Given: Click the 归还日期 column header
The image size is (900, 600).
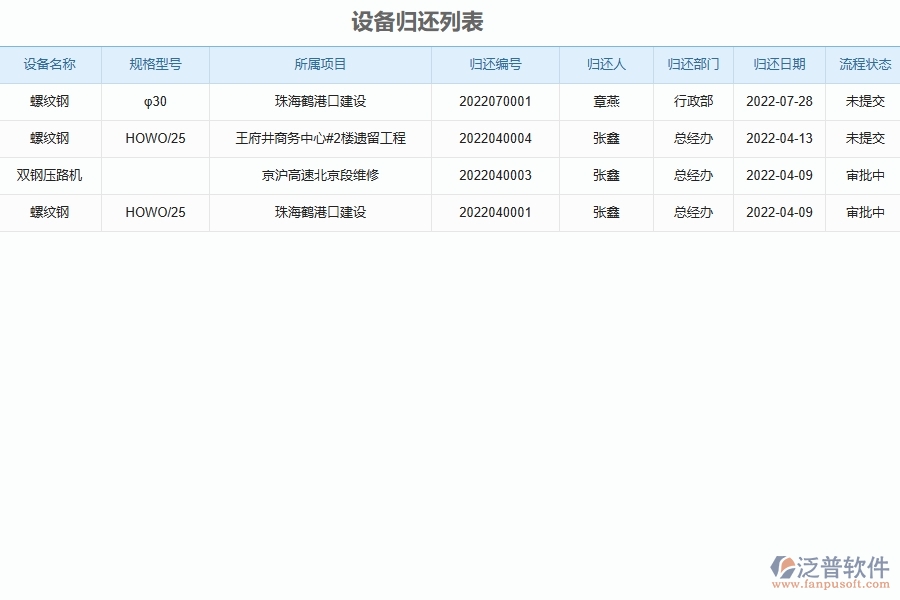Looking at the screenshot, I should [779, 64].
